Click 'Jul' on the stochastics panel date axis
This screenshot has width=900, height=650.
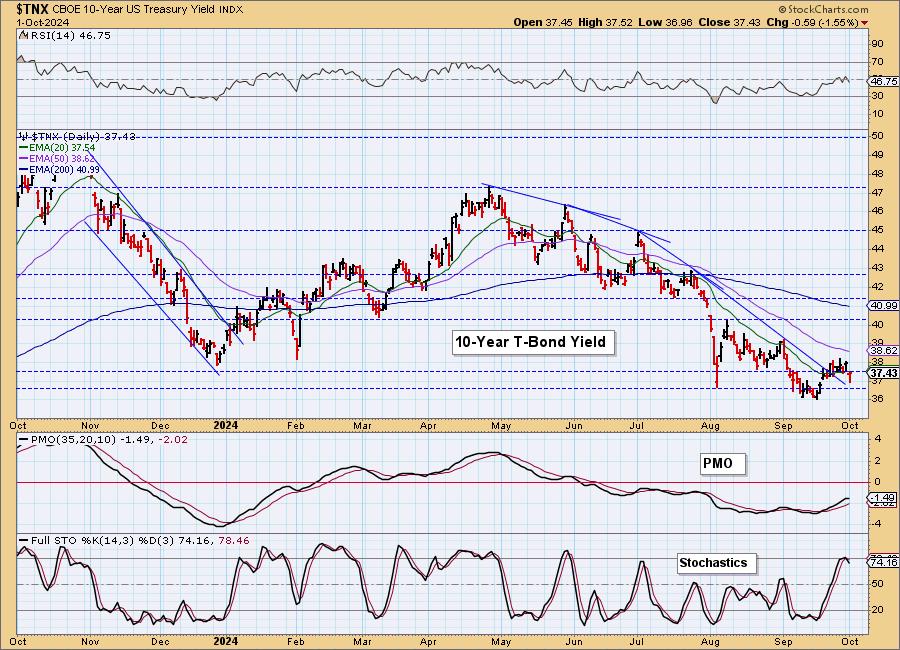pos(635,641)
